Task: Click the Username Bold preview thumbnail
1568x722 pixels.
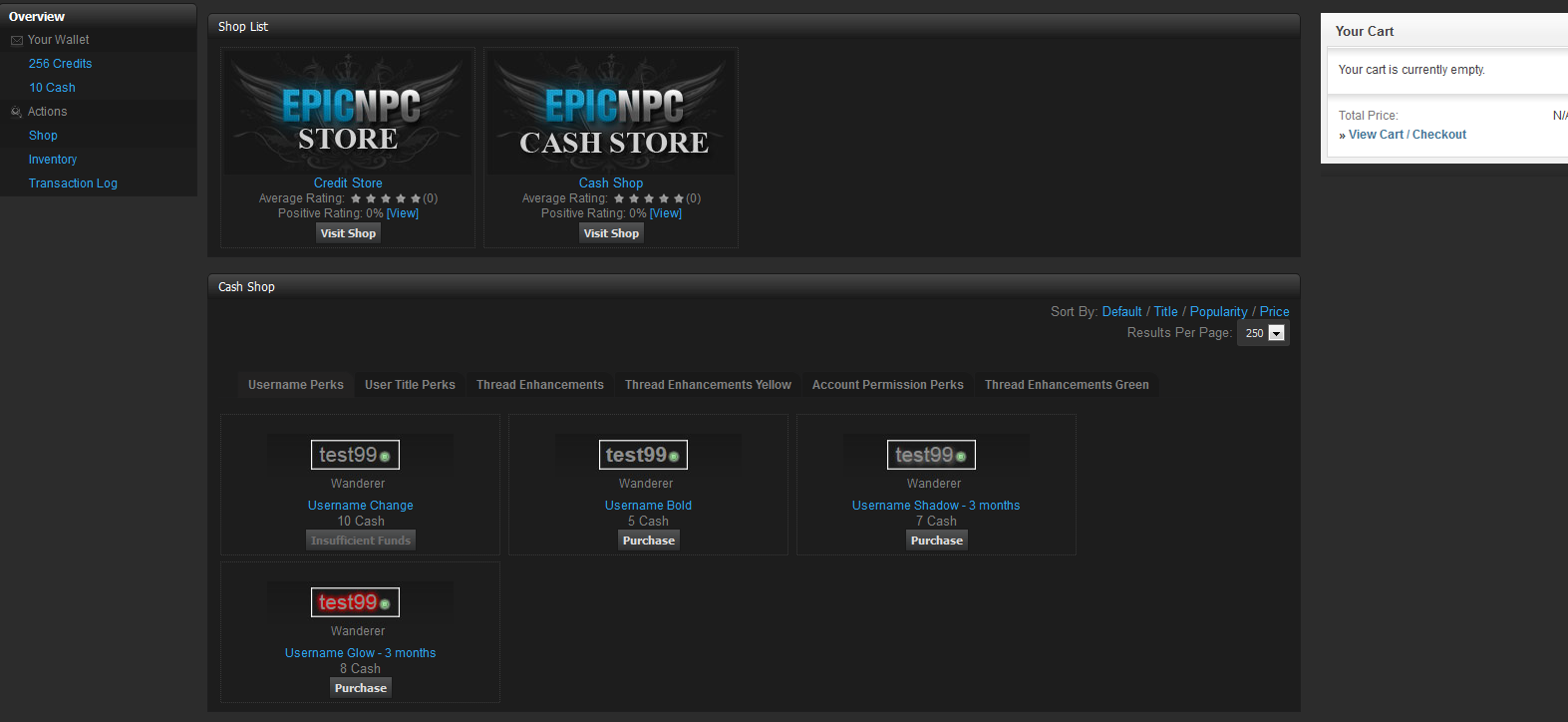Action: point(643,455)
